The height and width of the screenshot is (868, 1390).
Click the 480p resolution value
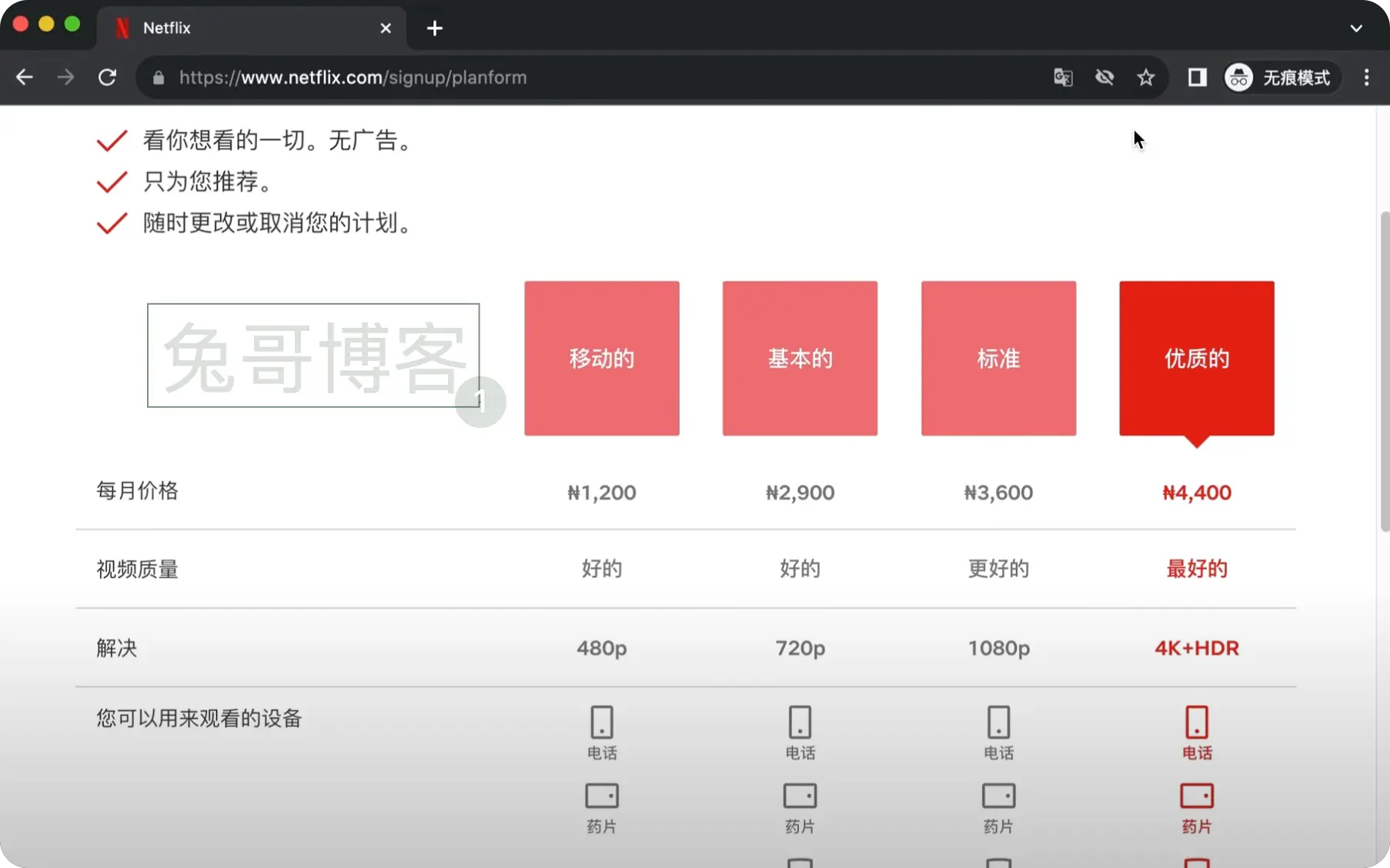tap(602, 648)
